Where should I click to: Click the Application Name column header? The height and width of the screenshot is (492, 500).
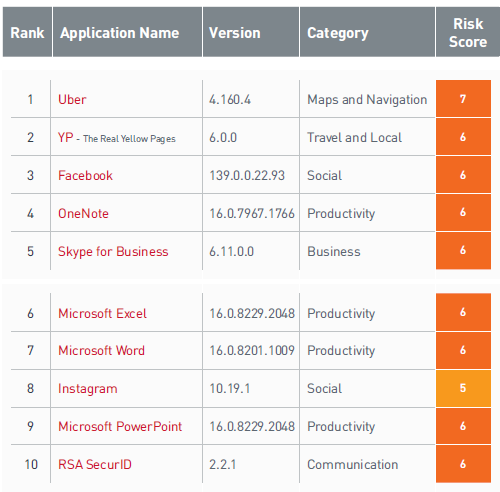(x=127, y=32)
